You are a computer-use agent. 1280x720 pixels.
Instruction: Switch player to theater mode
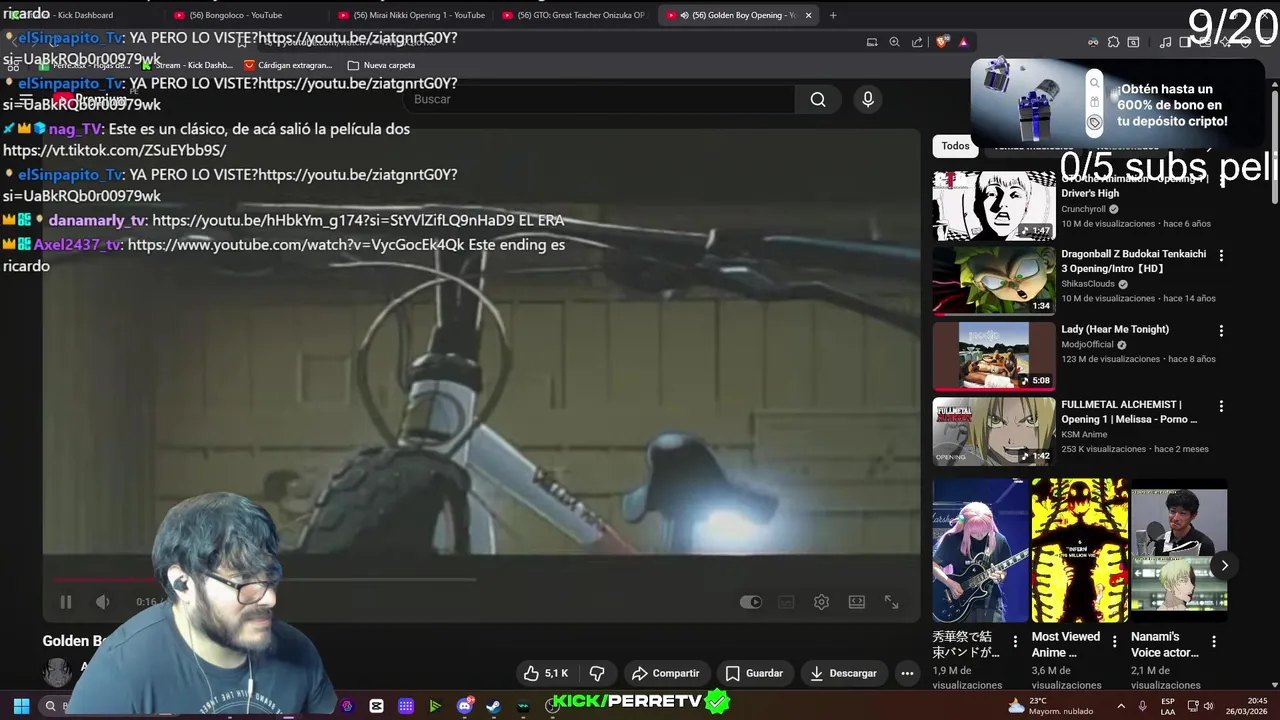click(857, 602)
